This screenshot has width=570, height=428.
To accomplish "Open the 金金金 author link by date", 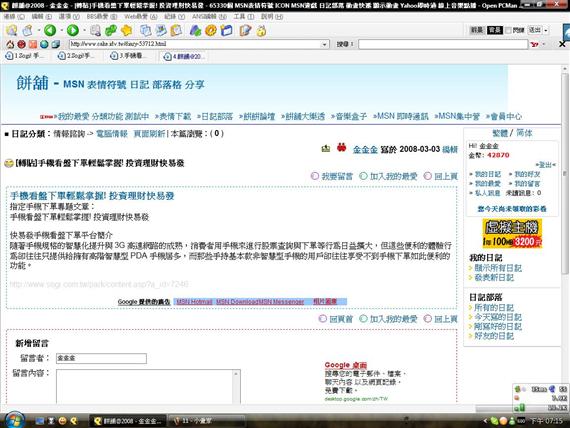I will (365, 149).
